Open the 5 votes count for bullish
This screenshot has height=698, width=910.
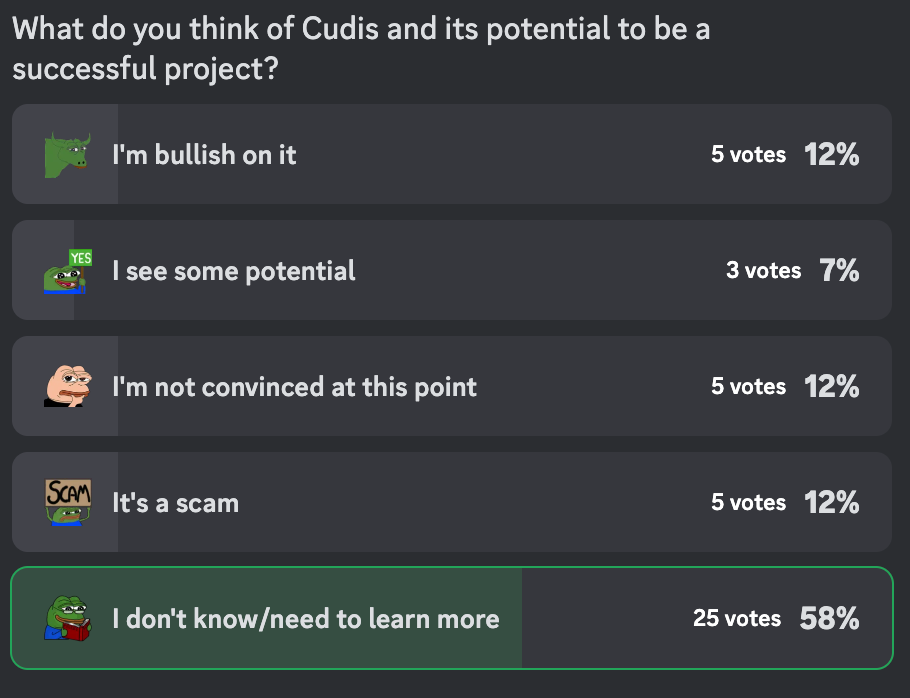[749, 155]
